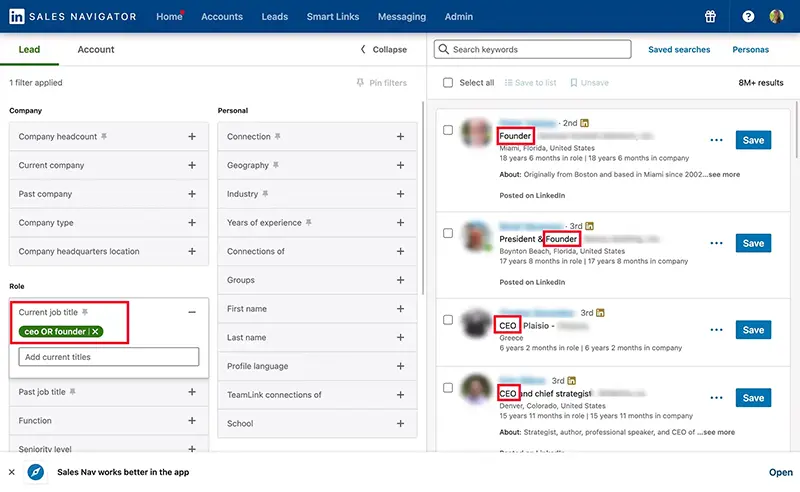Open Messaging in top navigation
Viewport: 800px width, 492px height.
[402, 16]
